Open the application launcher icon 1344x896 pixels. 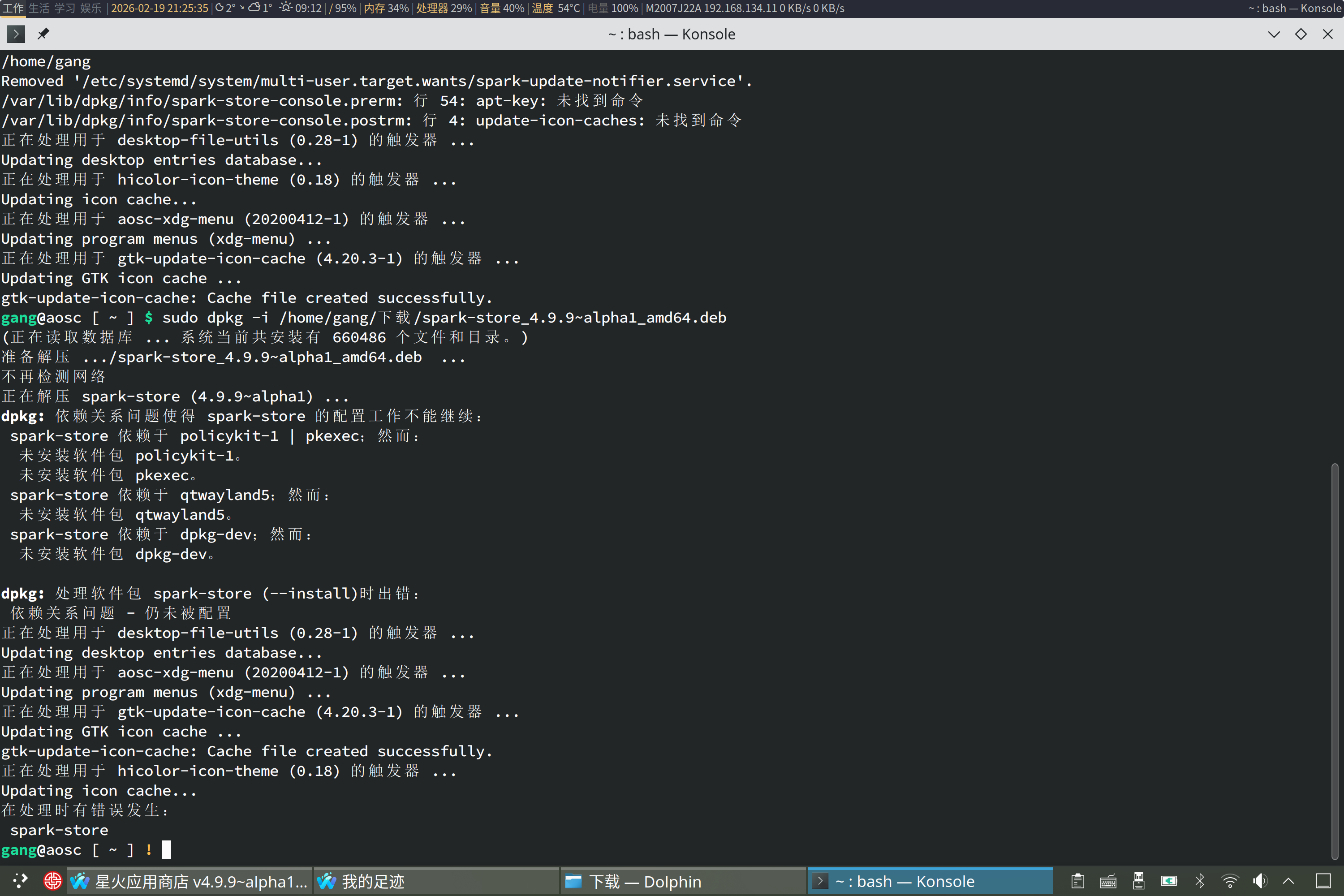coord(20,881)
